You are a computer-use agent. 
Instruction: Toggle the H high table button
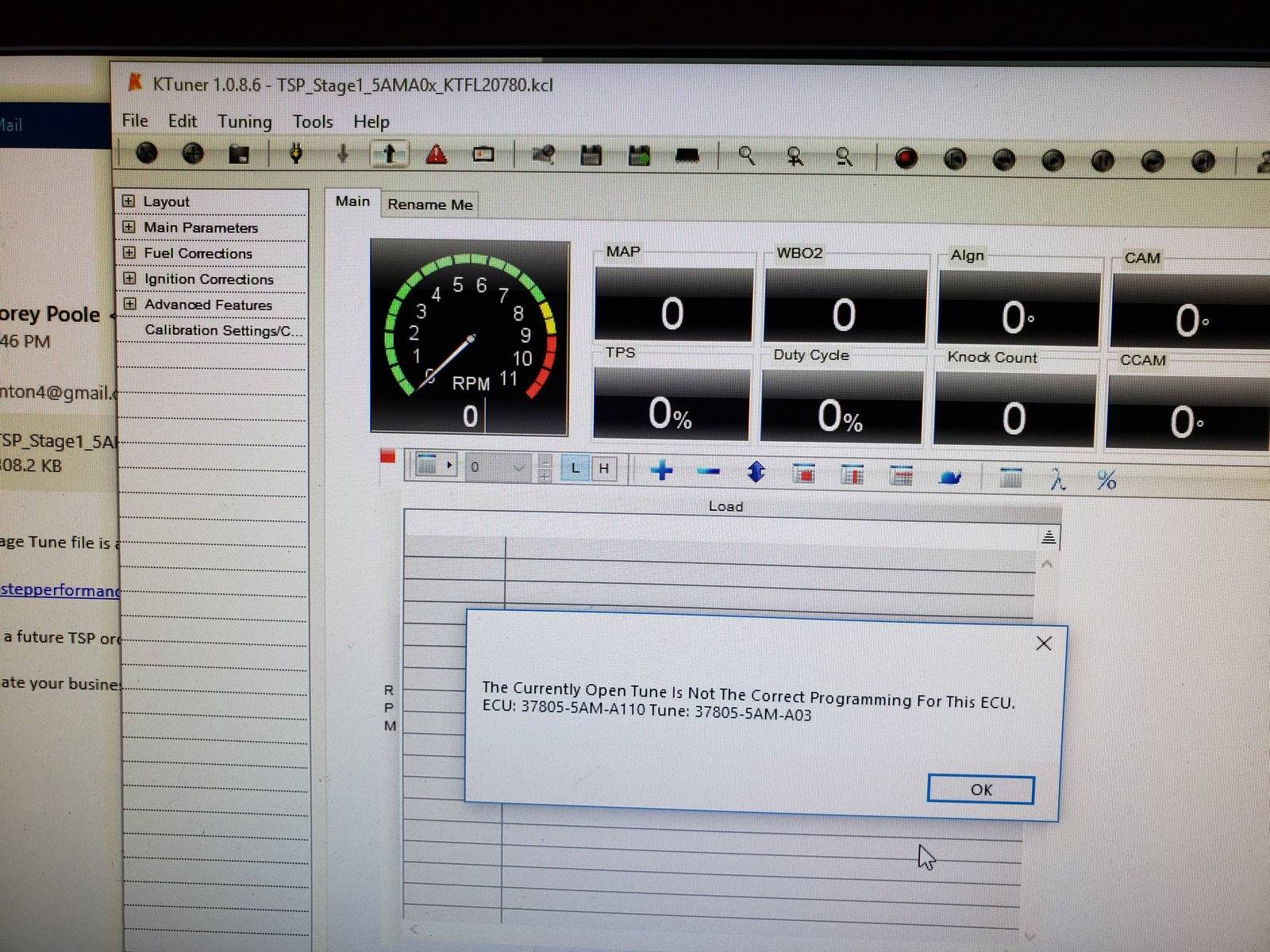[x=604, y=468]
